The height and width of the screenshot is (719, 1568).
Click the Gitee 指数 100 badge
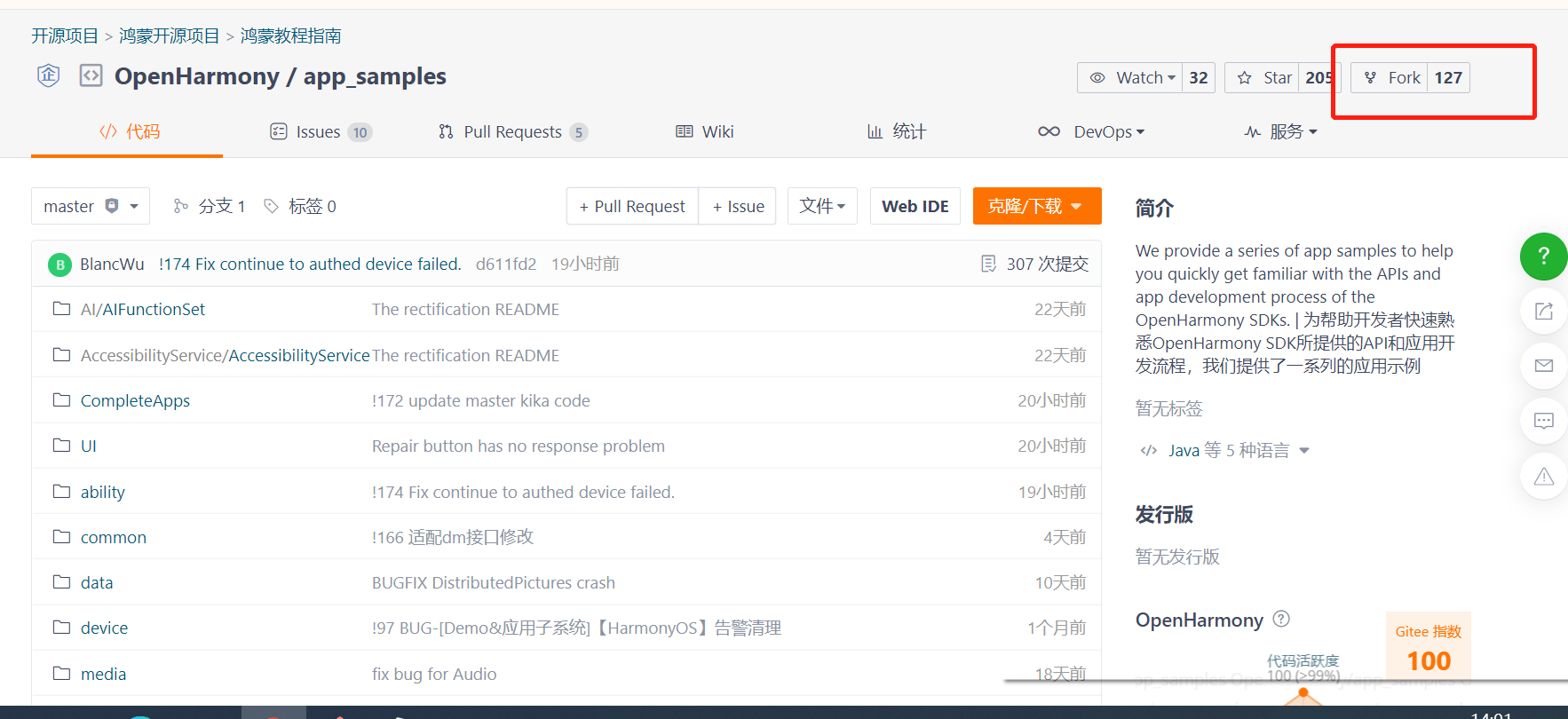pos(1429,648)
